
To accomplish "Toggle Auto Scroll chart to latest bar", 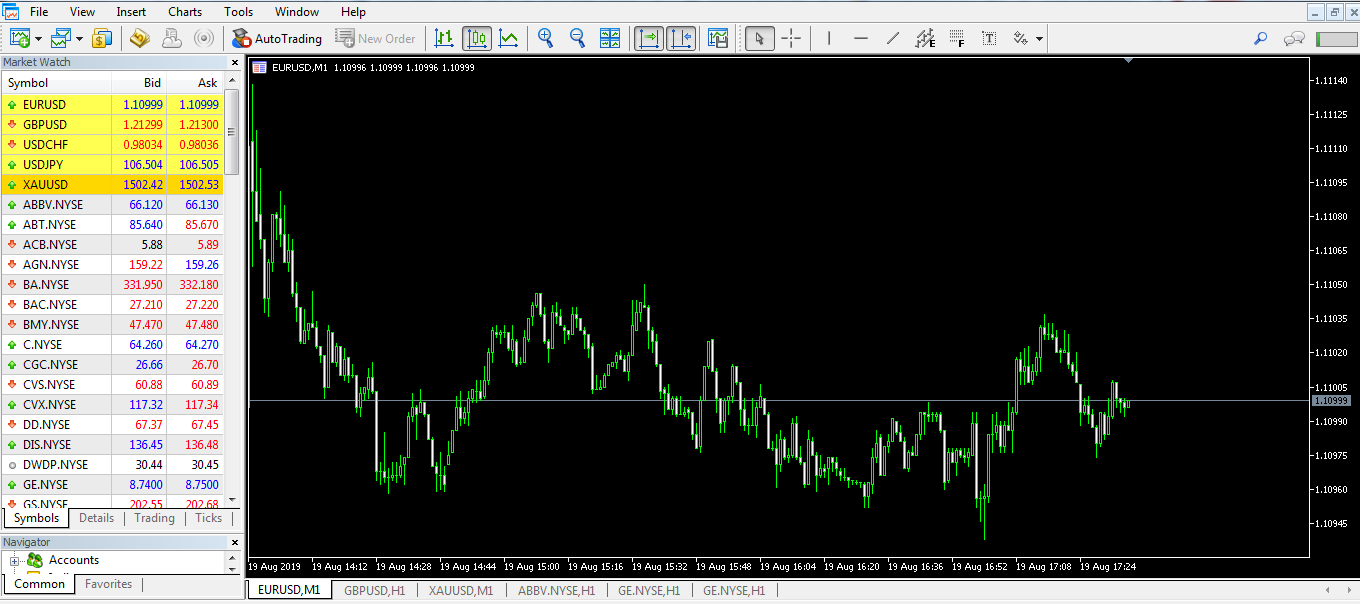I will click(x=649, y=39).
